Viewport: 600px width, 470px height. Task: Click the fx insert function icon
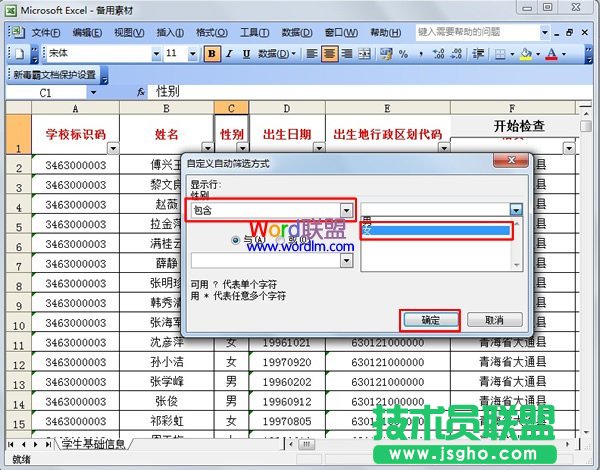pos(141,92)
